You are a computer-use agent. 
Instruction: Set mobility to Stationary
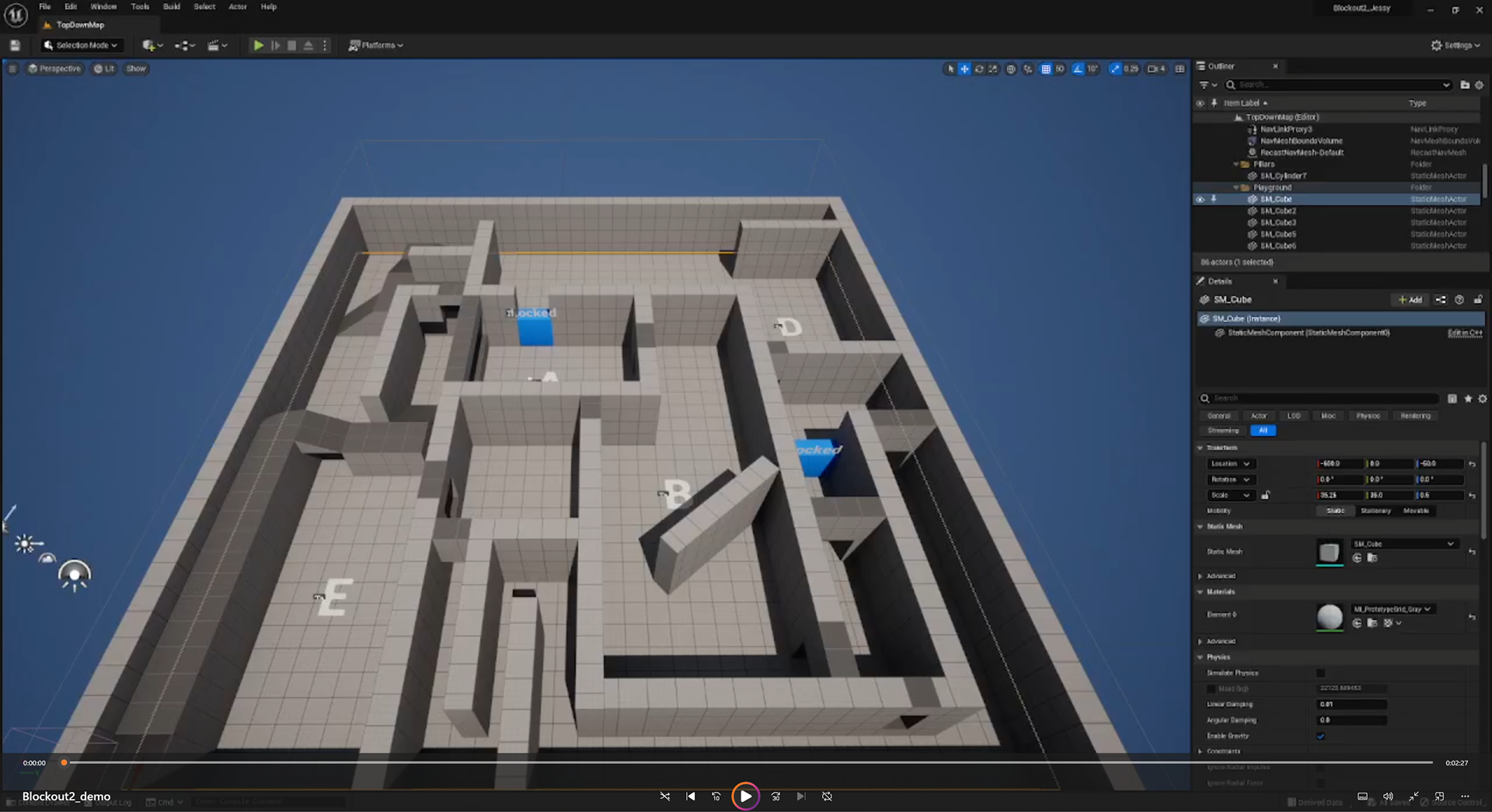pos(1375,511)
